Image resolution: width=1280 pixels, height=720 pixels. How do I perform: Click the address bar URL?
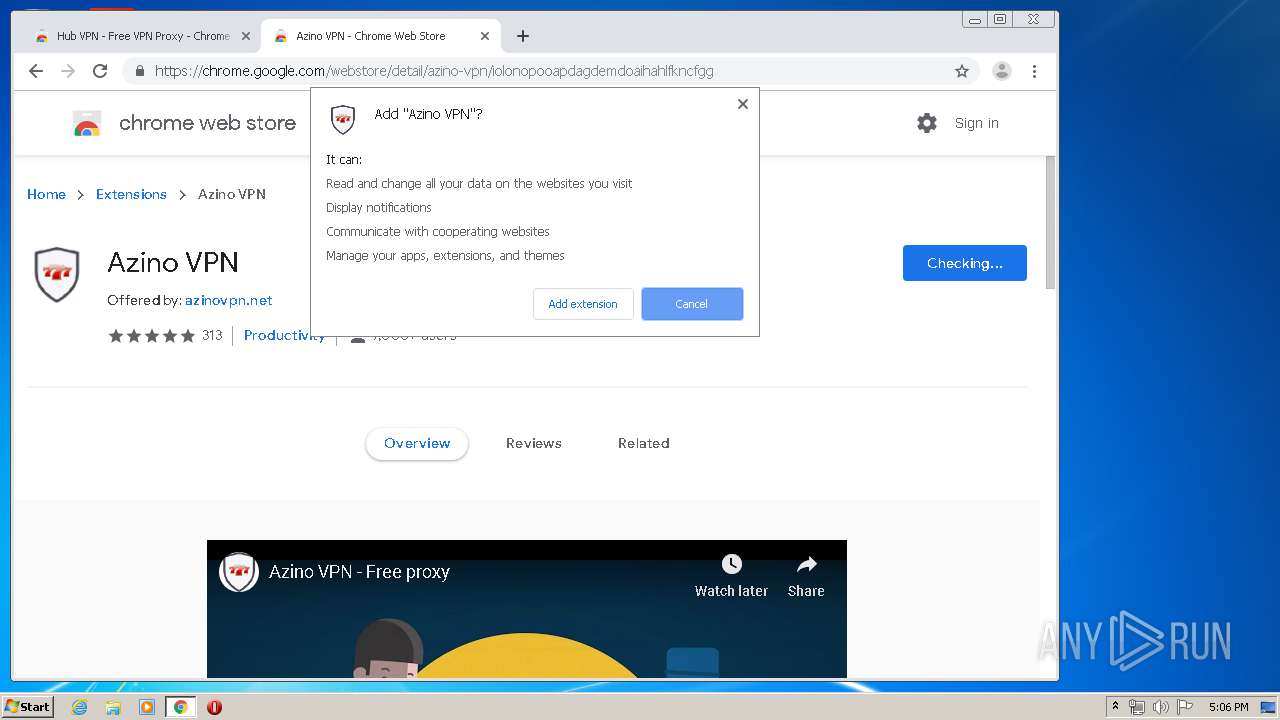pos(434,71)
